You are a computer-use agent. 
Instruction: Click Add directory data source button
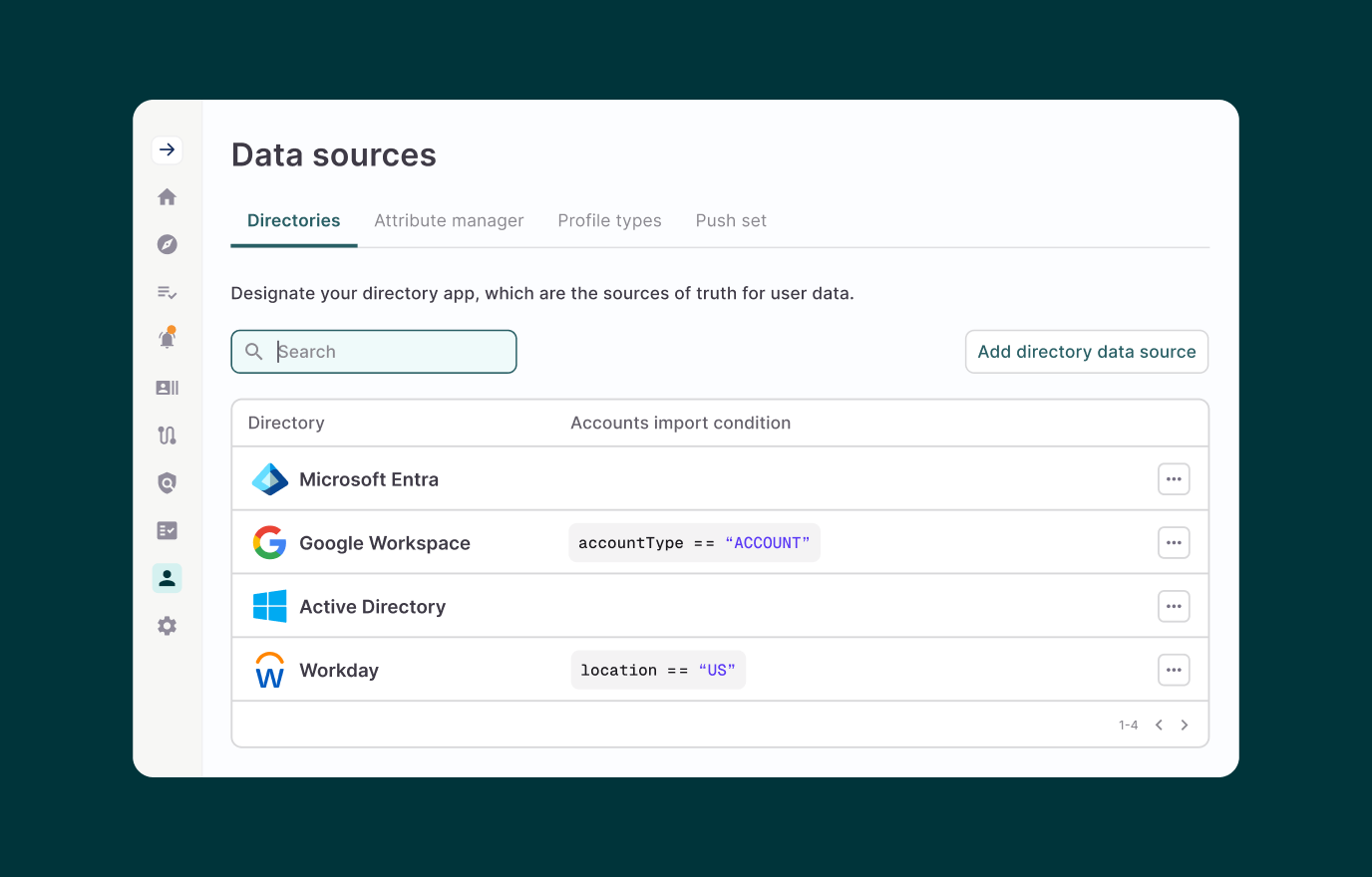tap(1087, 352)
